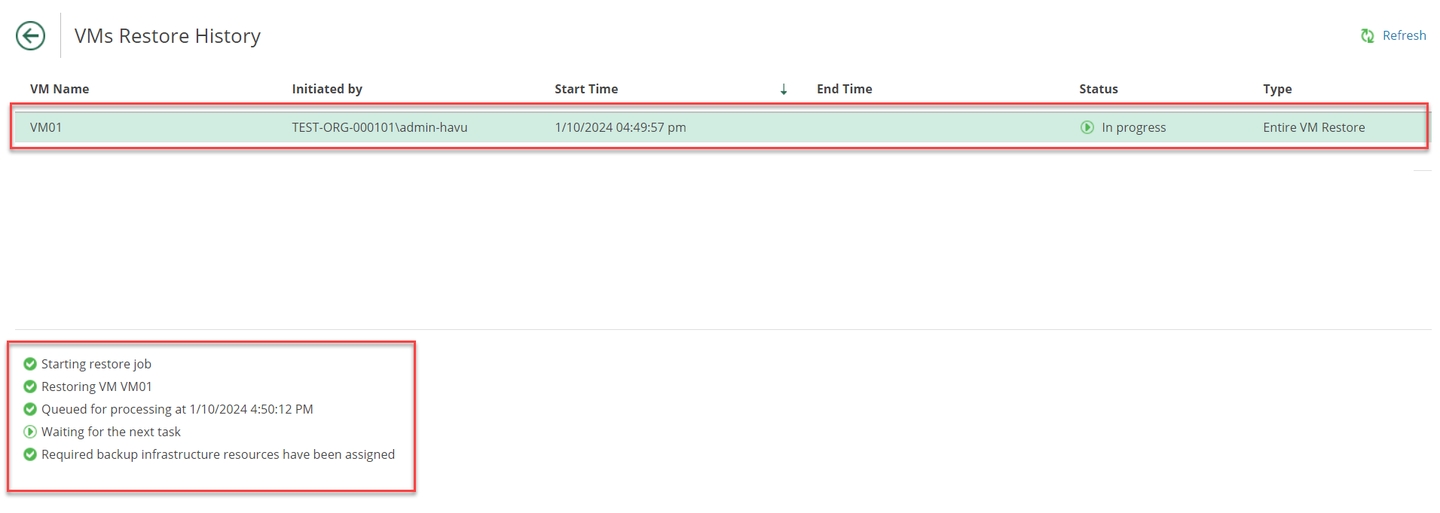Toggle the Start Time sort arrow

point(783,89)
